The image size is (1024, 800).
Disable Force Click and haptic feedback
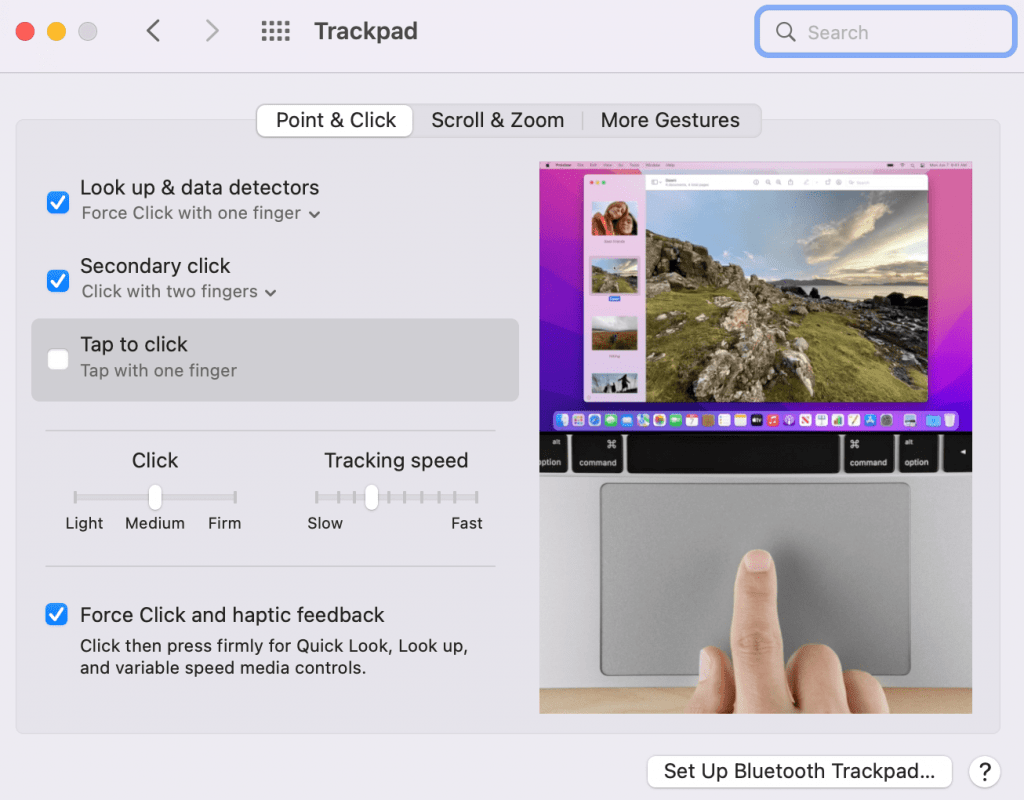(56, 614)
